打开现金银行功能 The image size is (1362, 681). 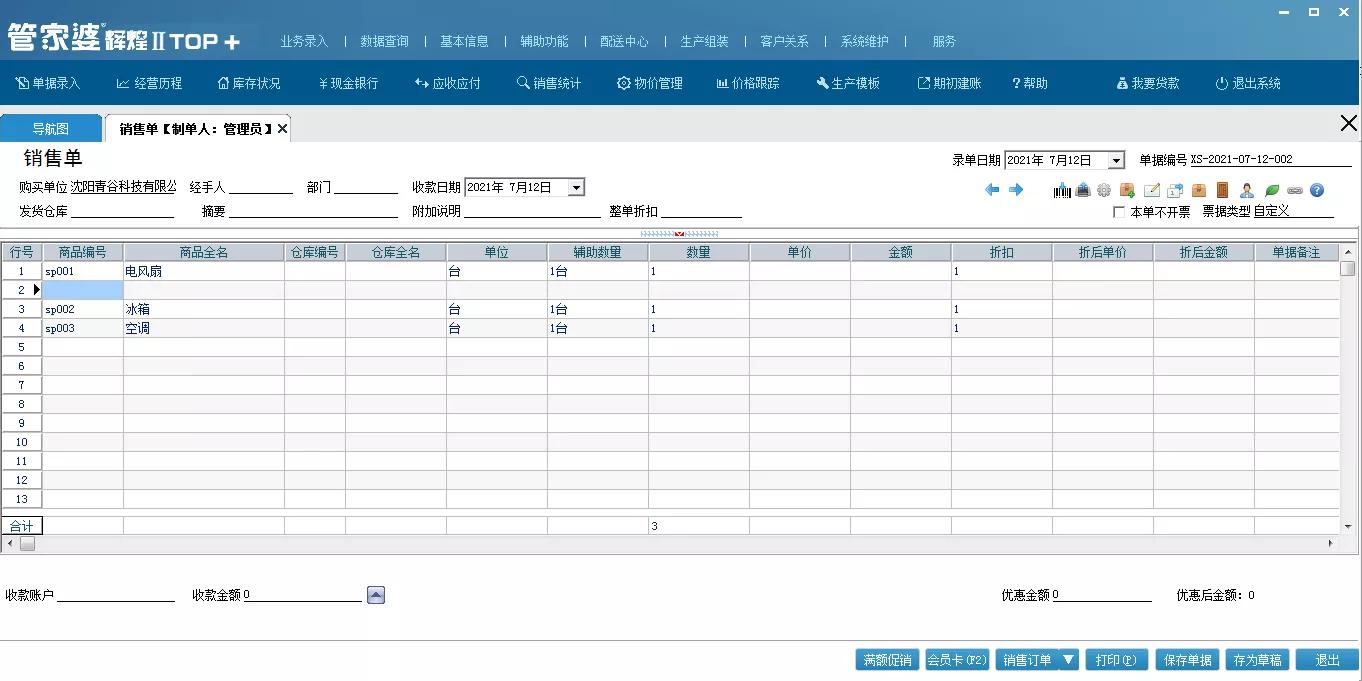(x=348, y=83)
